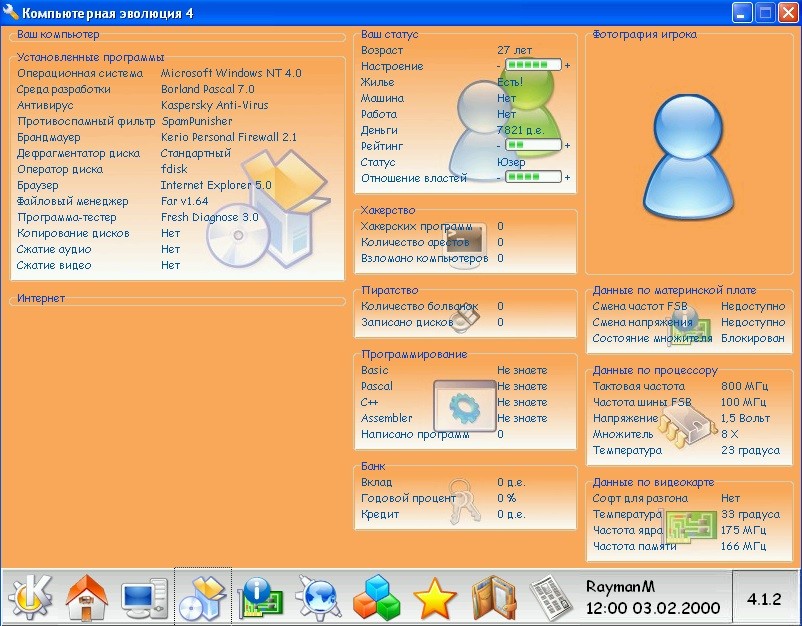Screen dimensions: 802x626
Task: Open the brown wallet icon
Action: click(x=492, y=597)
